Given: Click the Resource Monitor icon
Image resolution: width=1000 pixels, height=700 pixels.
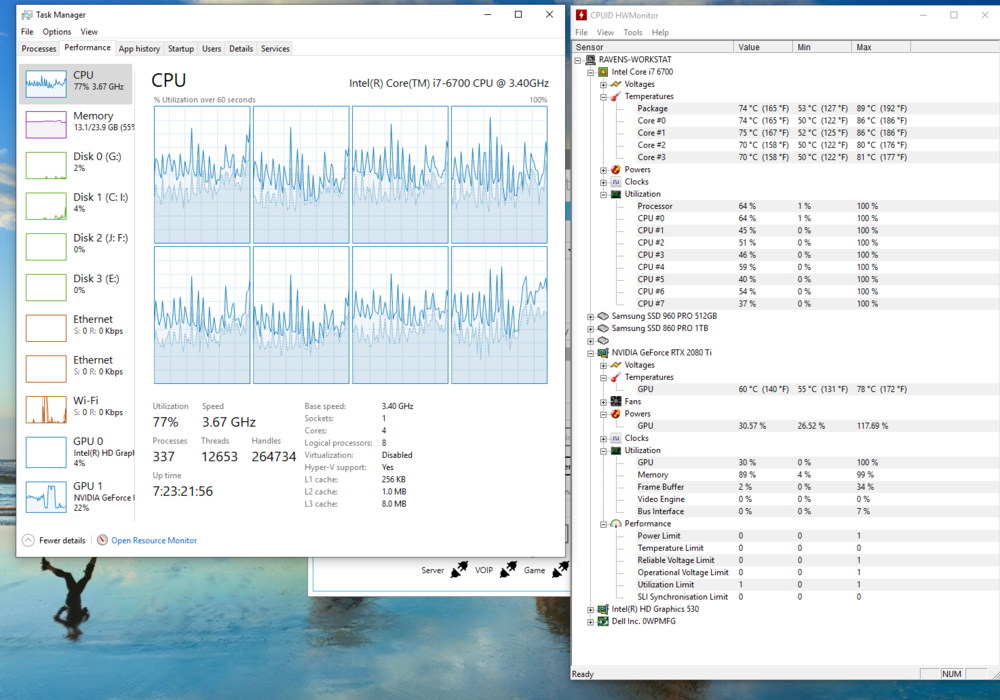Looking at the screenshot, I should pos(102,540).
